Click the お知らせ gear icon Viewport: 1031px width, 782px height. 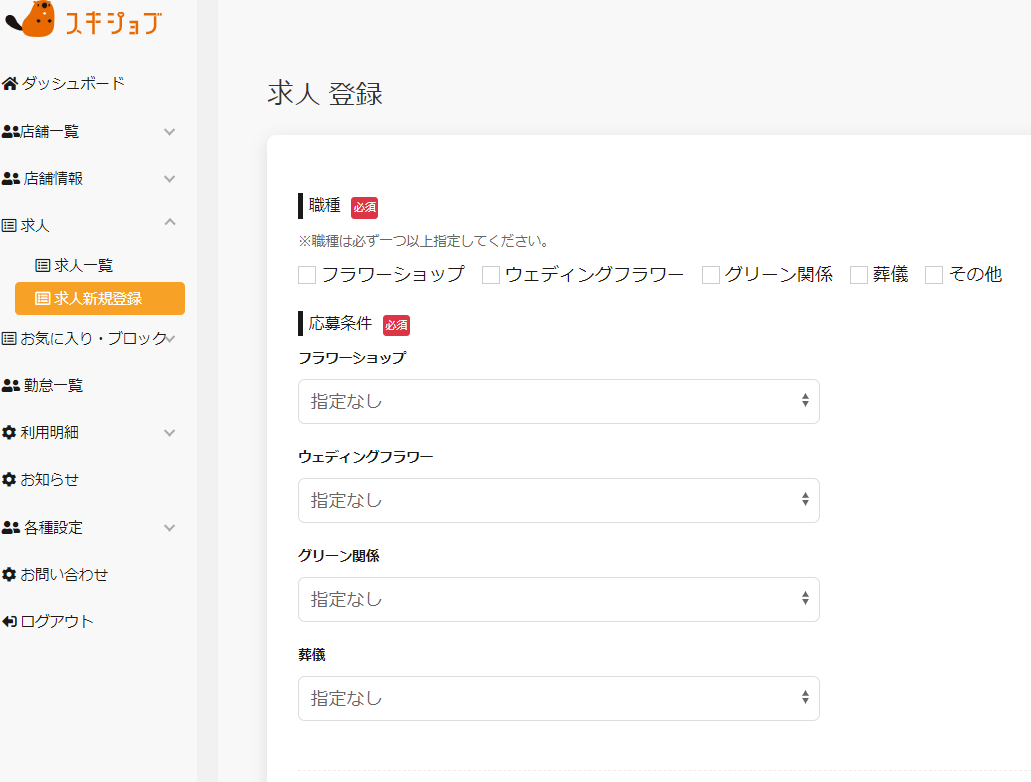coord(9,479)
